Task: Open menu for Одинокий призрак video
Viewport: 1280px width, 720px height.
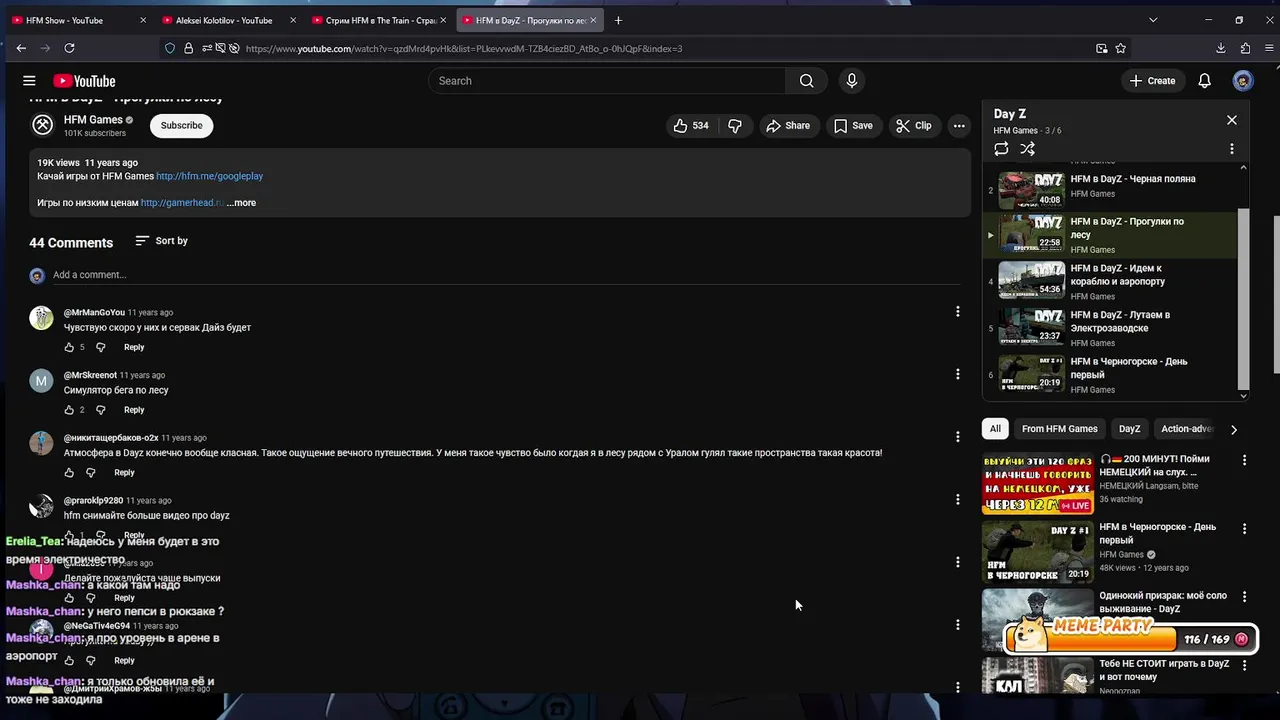Action: click(x=1245, y=596)
